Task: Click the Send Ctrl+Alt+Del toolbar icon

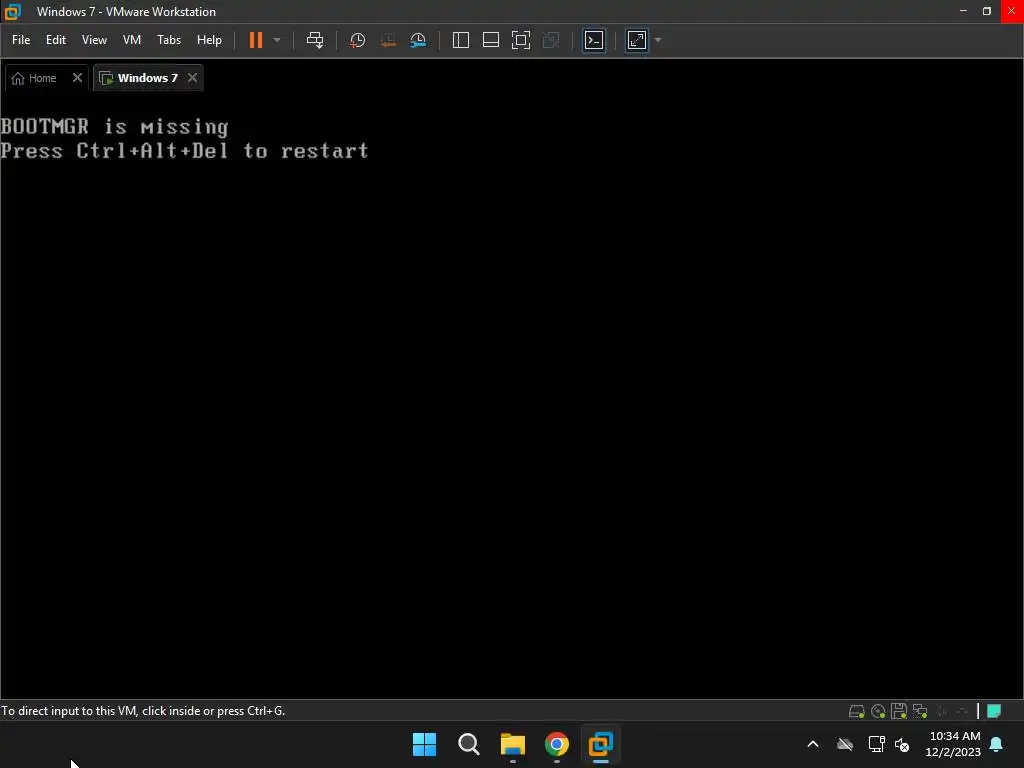Action: tap(315, 40)
